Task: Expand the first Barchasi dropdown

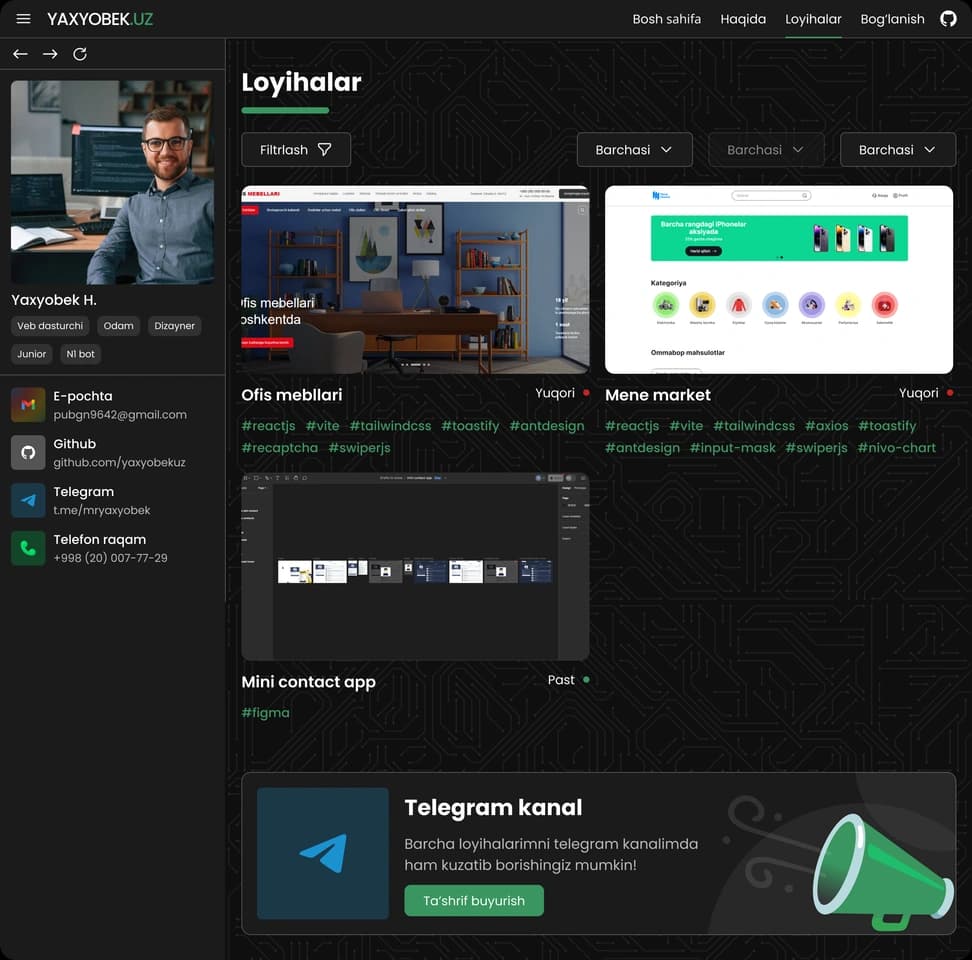Action: click(x=634, y=149)
